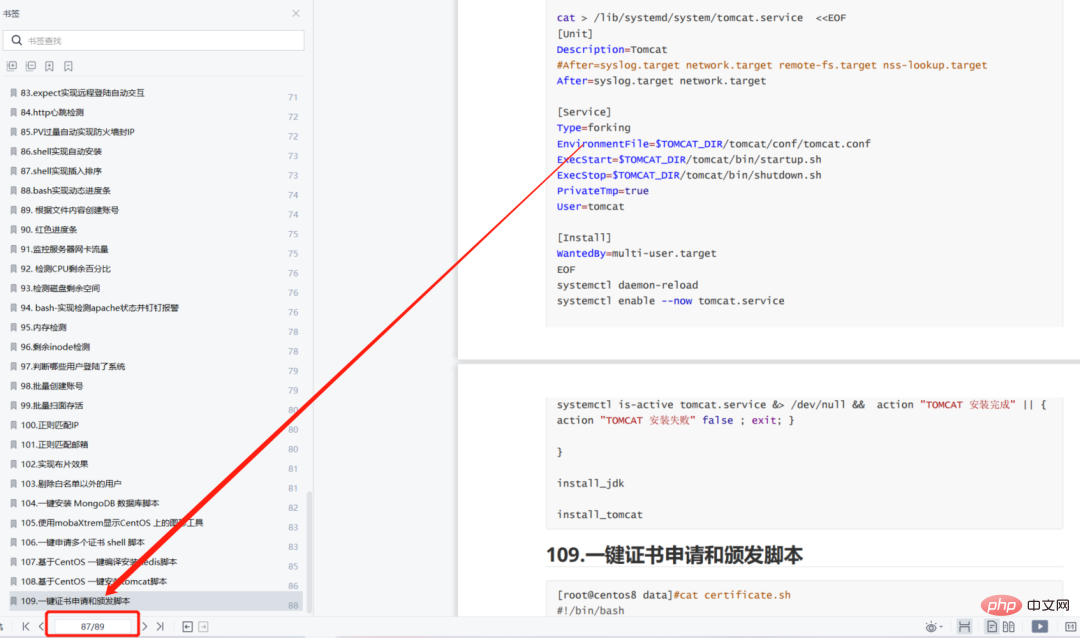Open bookmark 94. bash-实现检测apache状态并钉钉报警
The height and width of the screenshot is (638, 1080).
point(100,308)
